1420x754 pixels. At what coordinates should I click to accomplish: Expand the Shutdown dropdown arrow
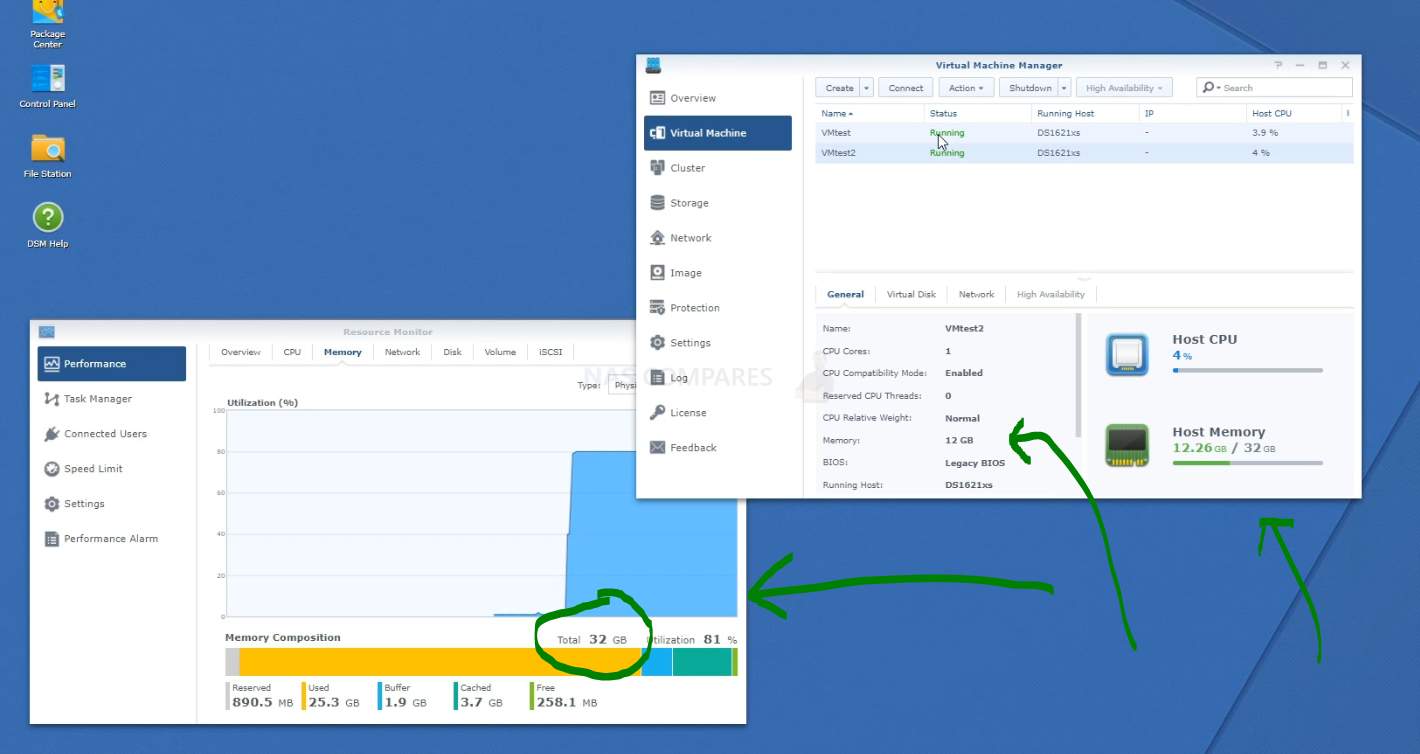tap(1065, 88)
